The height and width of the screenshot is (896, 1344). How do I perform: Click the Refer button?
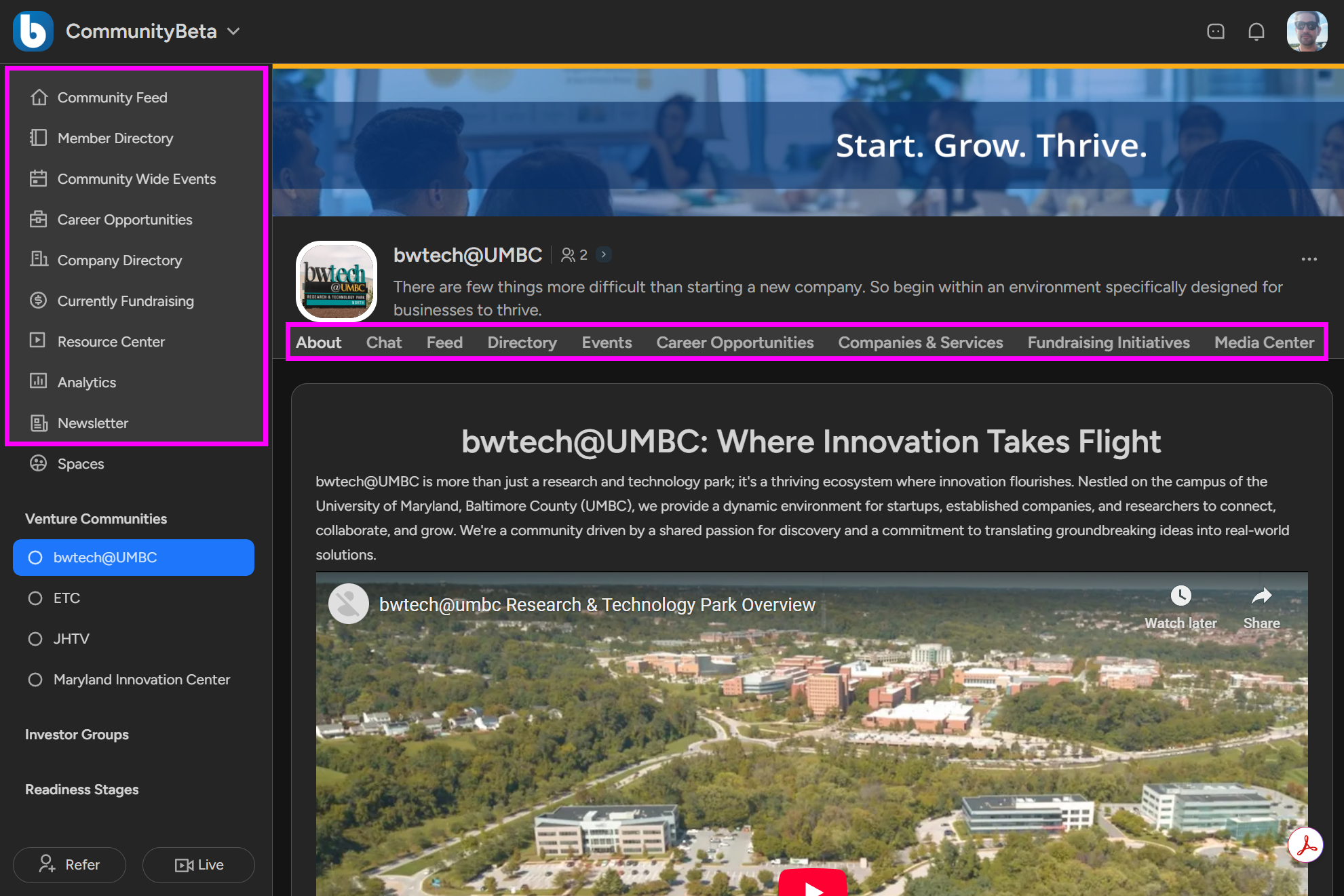coord(69,865)
